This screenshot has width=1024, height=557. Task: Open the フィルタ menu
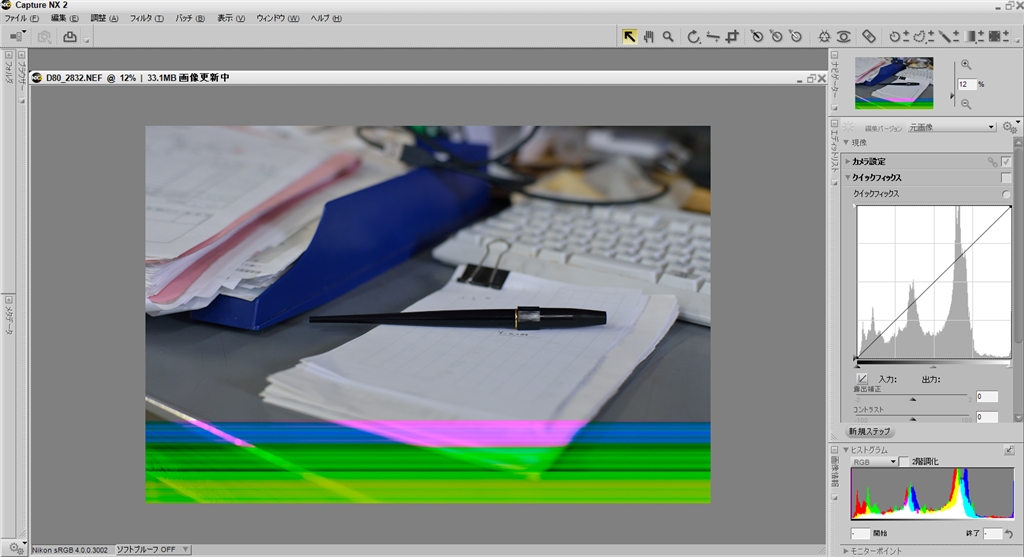[146, 18]
